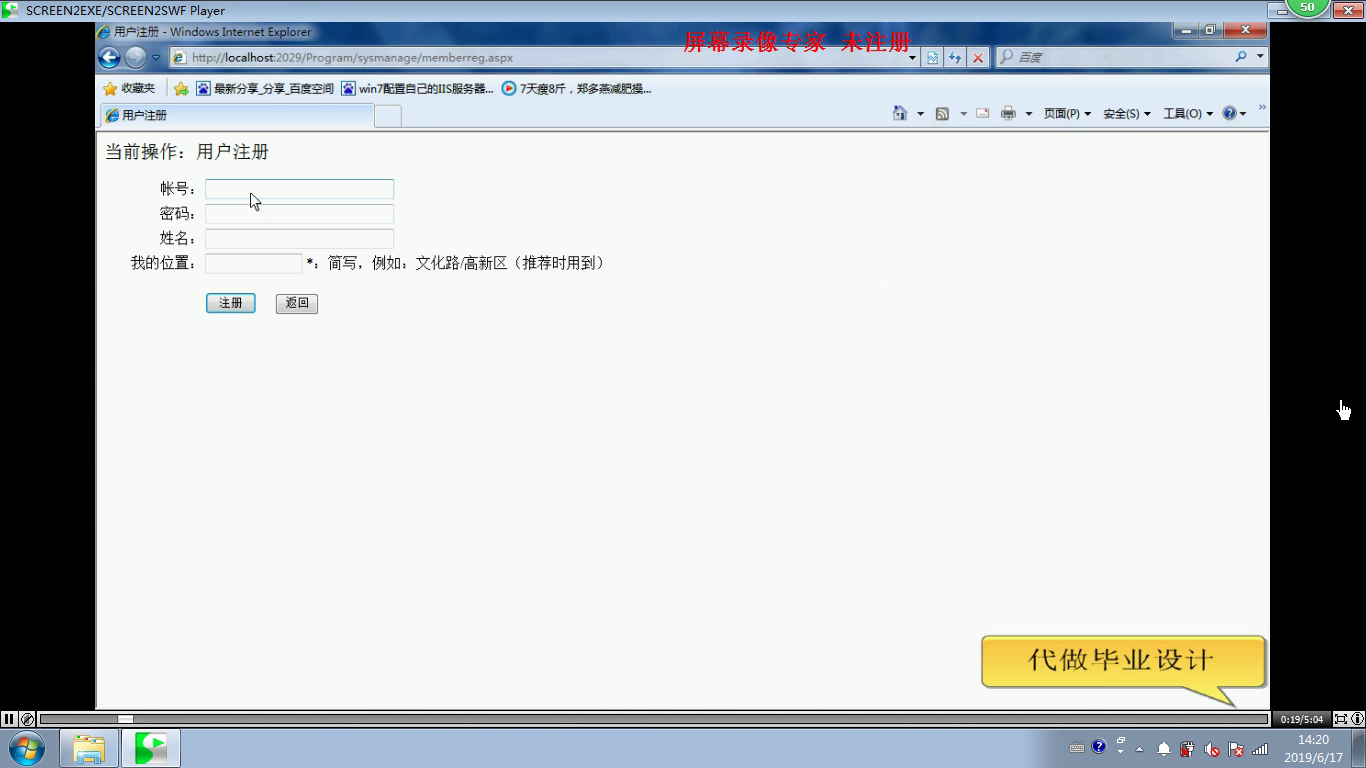
Task: Select the 用户注册 browser tab
Action: (236, 116)
